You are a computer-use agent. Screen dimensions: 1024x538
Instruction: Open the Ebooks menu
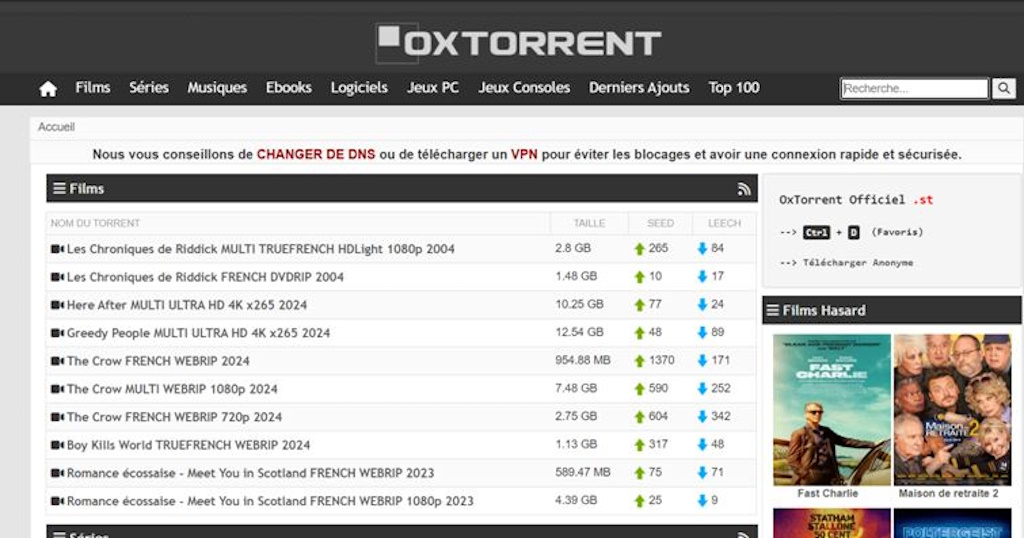[x=289, y=87]
